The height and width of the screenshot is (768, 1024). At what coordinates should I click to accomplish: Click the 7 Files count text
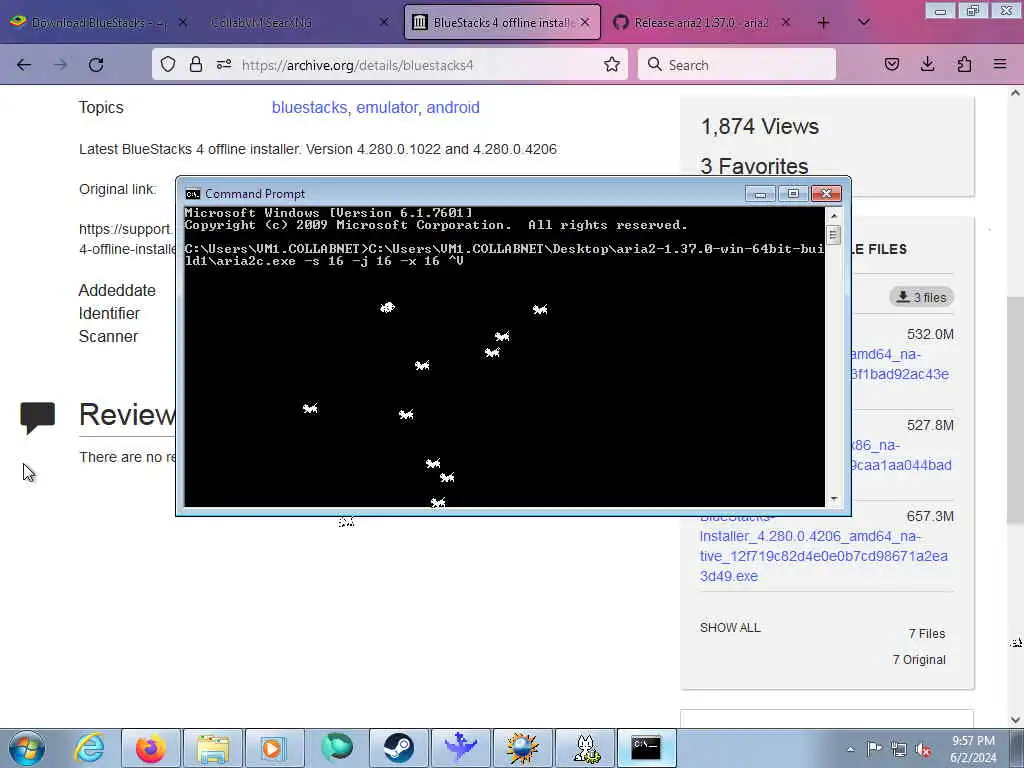pyautogui.click(x=927, y=633)
